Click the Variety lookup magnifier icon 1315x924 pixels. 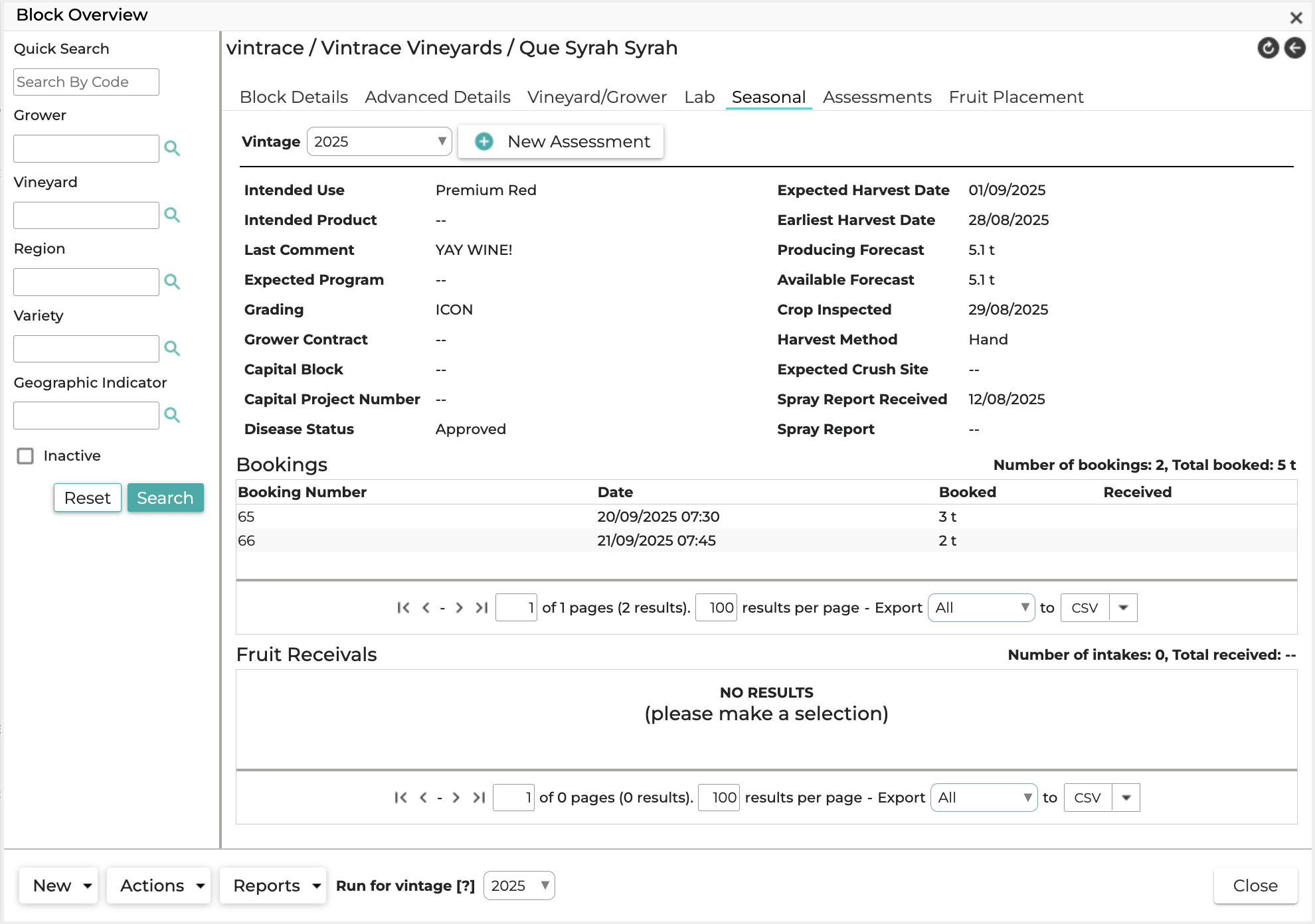pyautogui.click(x=172, y=348)
